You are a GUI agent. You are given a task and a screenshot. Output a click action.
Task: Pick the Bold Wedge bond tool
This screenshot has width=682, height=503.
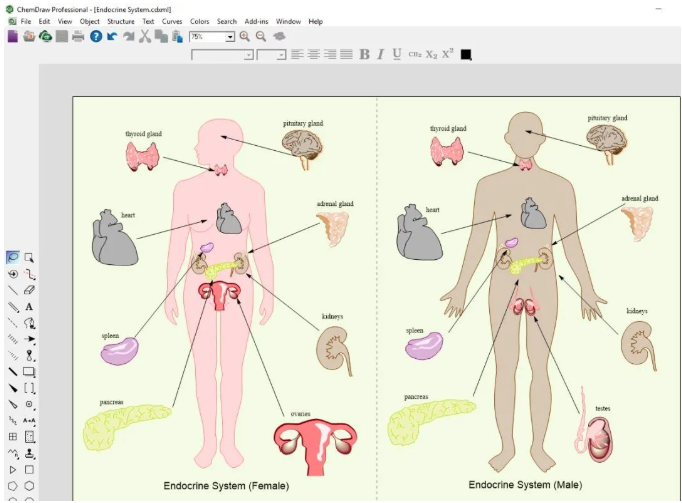(x=13, y=388)
